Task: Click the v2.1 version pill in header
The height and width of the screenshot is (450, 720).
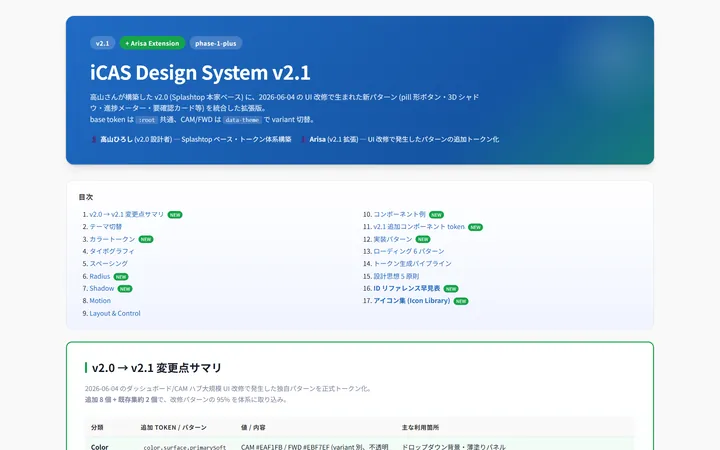Action: coord(102,43)
